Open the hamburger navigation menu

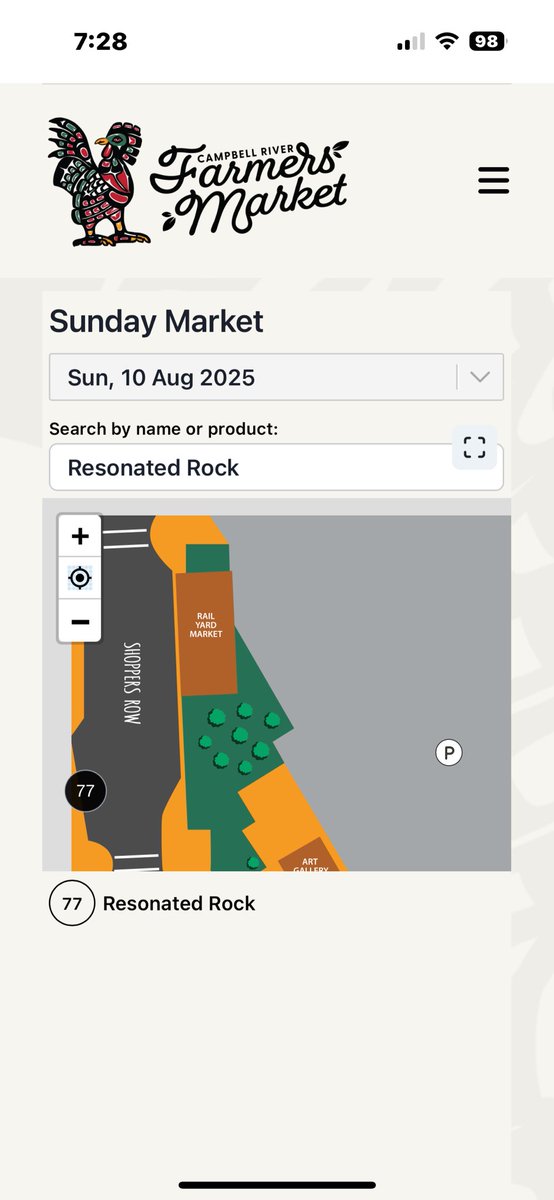coord(493,181)
